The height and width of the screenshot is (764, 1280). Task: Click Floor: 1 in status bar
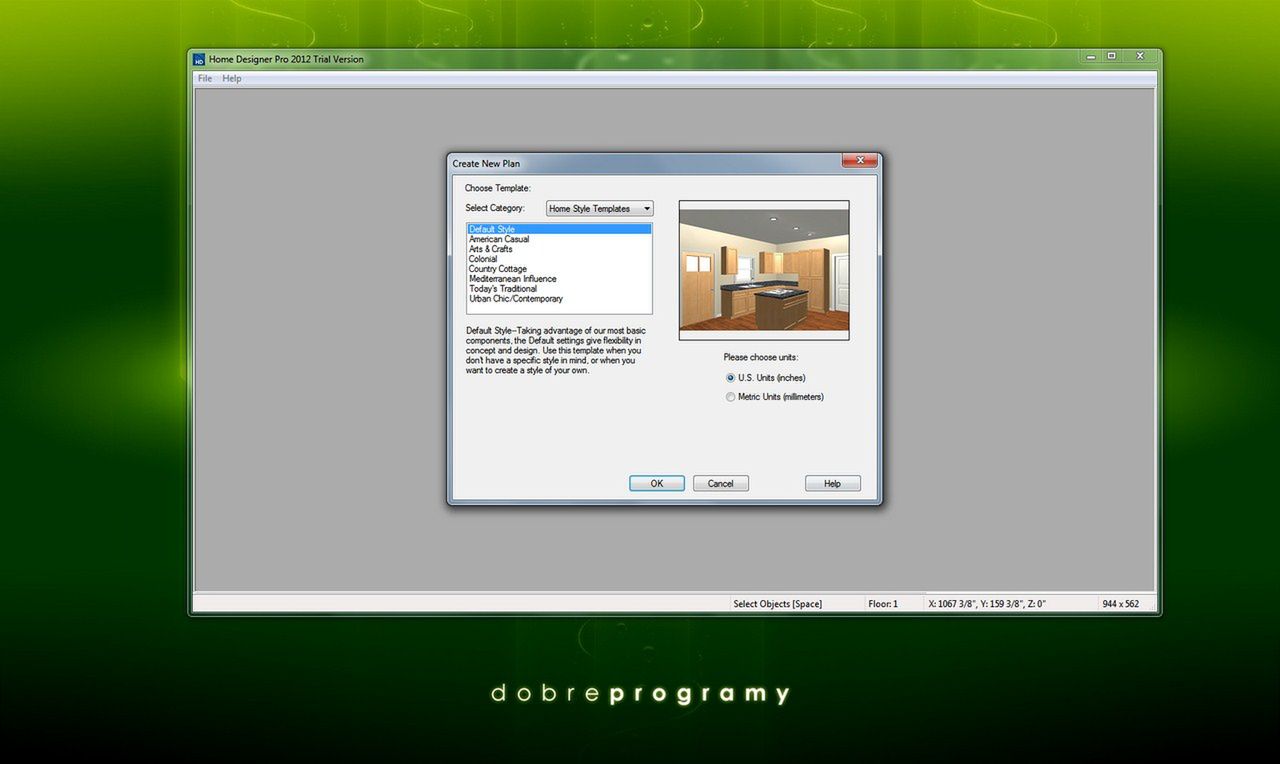[883, 604]
